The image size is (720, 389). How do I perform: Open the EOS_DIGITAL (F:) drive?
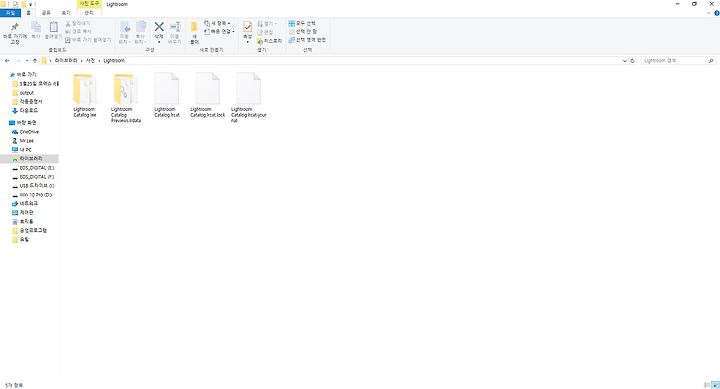tap(33, 177)
